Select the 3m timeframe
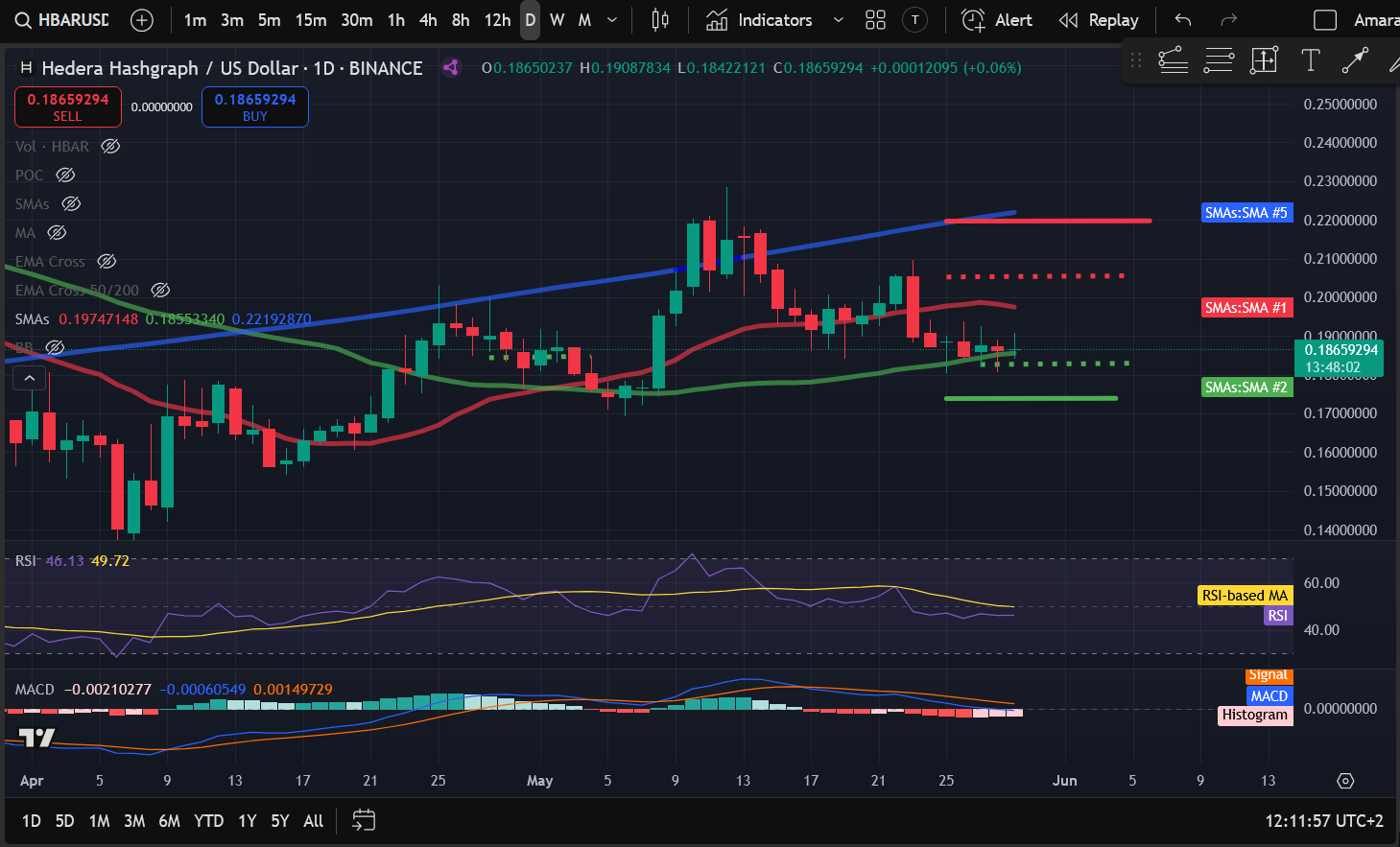Viewport: 1400px width, 847px height. [x=232, y=20]
